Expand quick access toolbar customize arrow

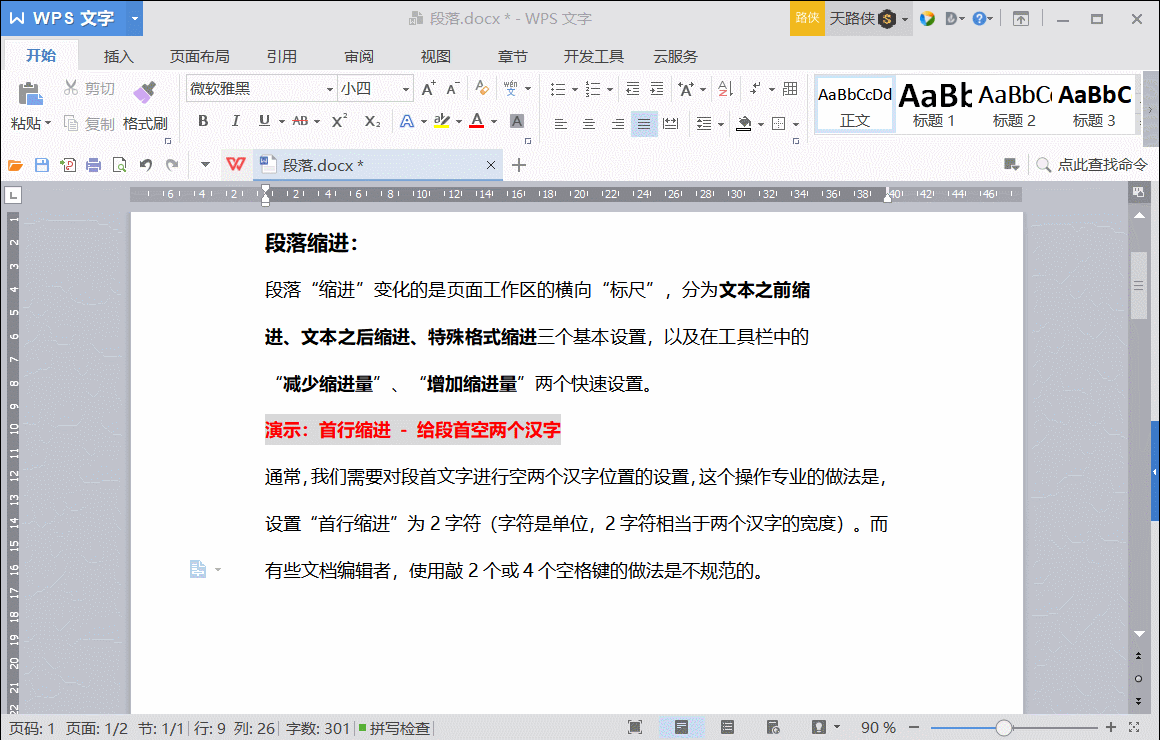[205, 165]
